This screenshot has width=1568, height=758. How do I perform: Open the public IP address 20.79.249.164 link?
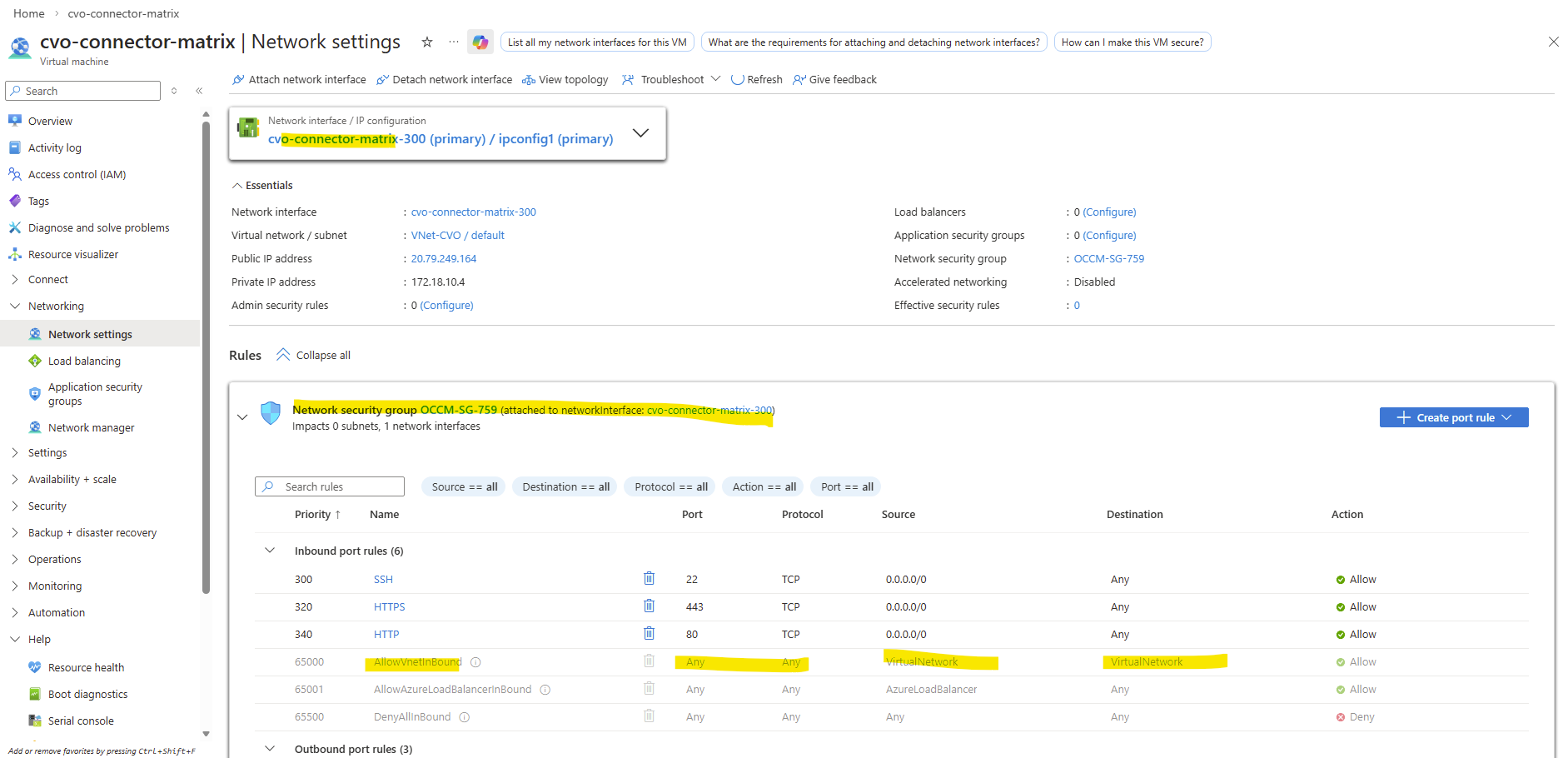click(x=444, y=259)
